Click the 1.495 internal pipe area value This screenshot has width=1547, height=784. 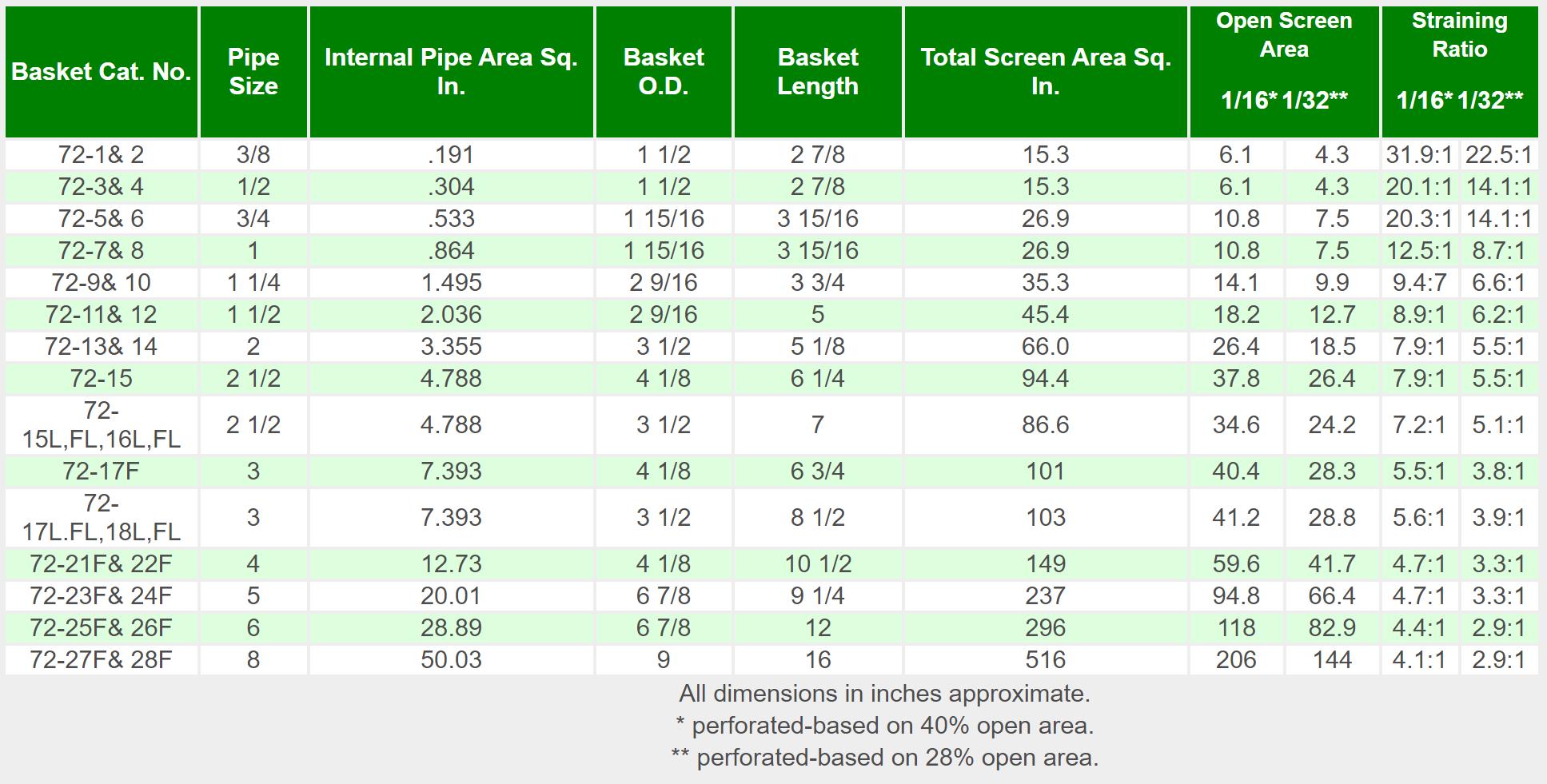coord(451,282)
